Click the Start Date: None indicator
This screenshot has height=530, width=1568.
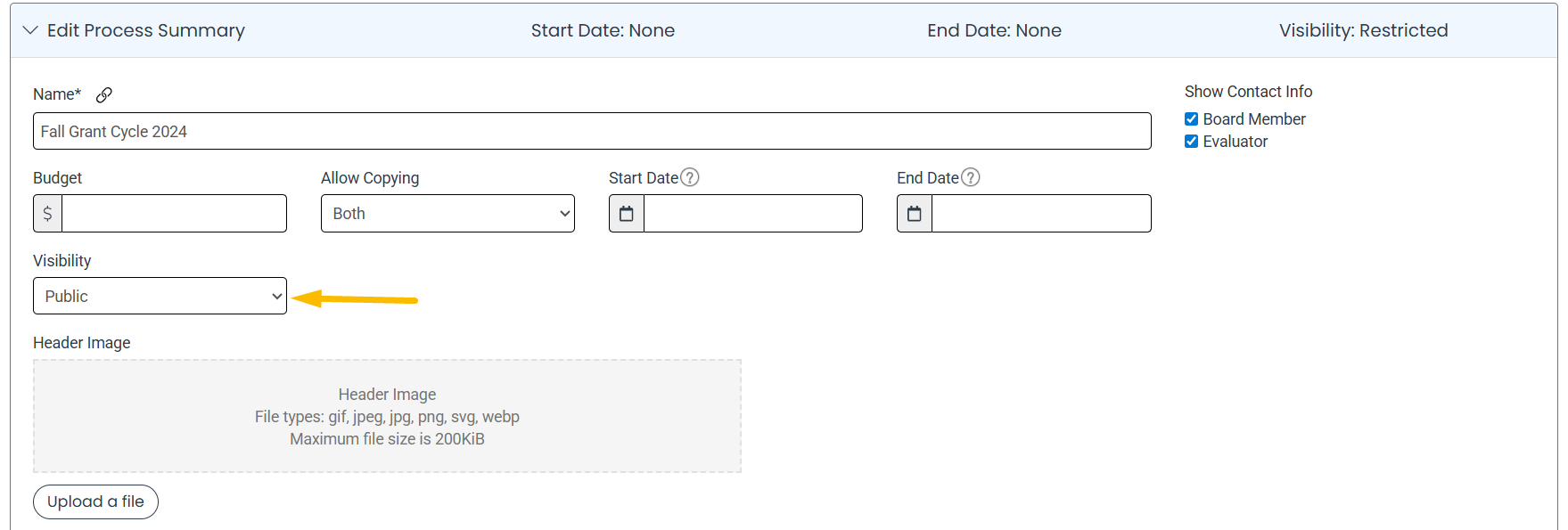tap(603, 30)
